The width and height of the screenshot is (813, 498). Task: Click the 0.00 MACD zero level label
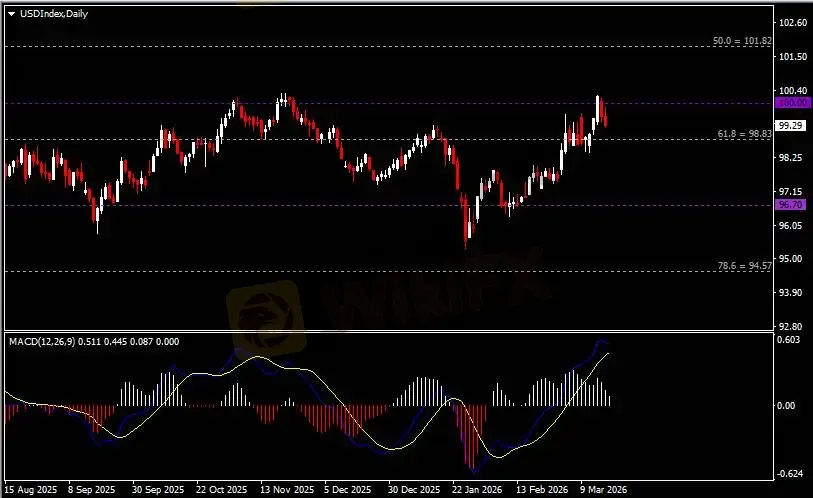pyautogui.click(x=789, y=406)
